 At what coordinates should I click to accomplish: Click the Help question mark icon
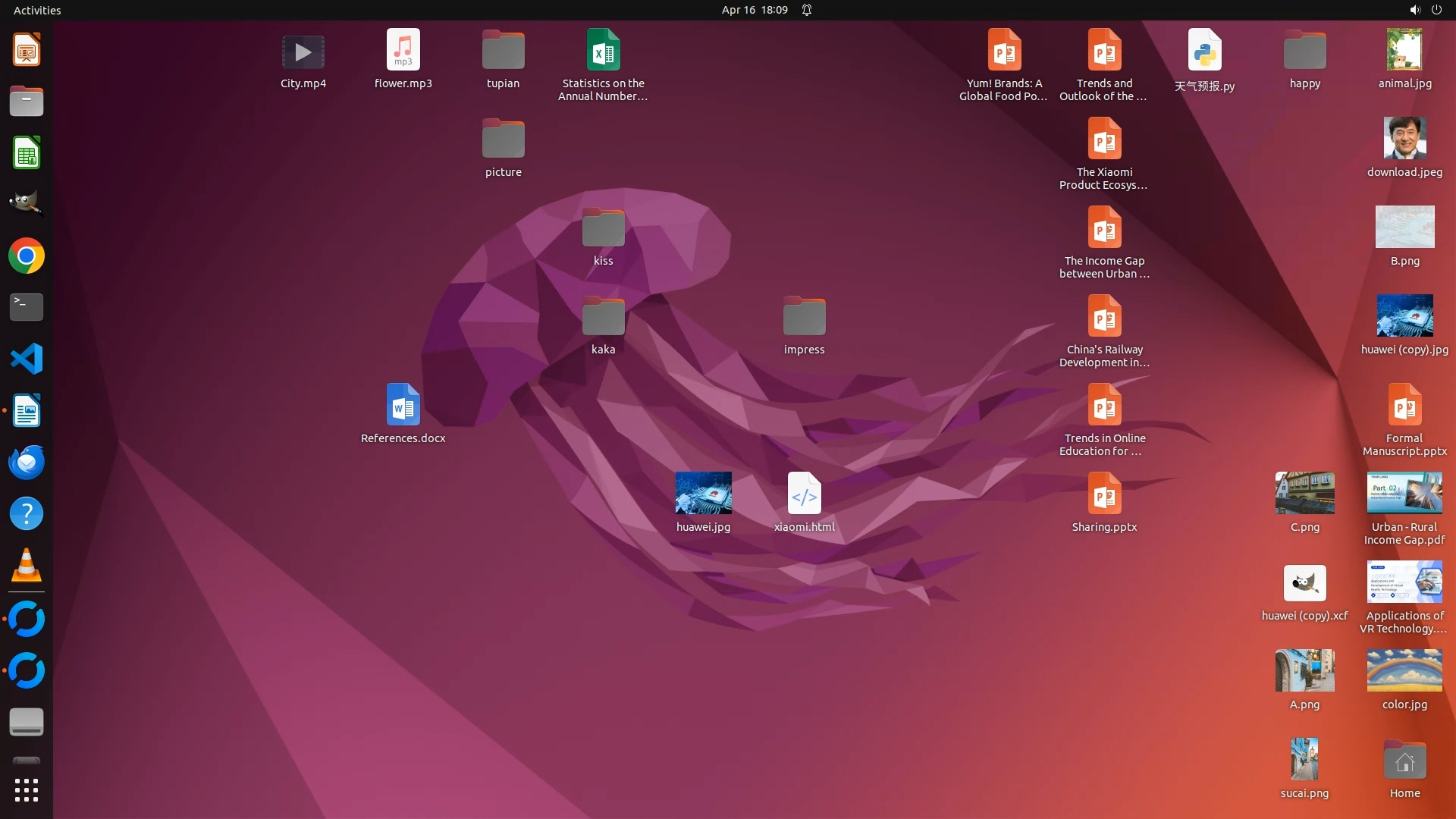(x=27, y=513)
